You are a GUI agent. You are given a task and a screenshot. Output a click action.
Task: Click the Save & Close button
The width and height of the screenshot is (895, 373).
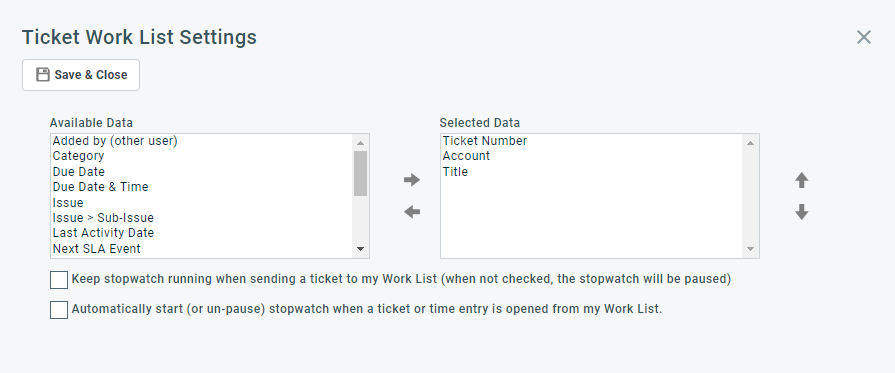coord(81,75)
